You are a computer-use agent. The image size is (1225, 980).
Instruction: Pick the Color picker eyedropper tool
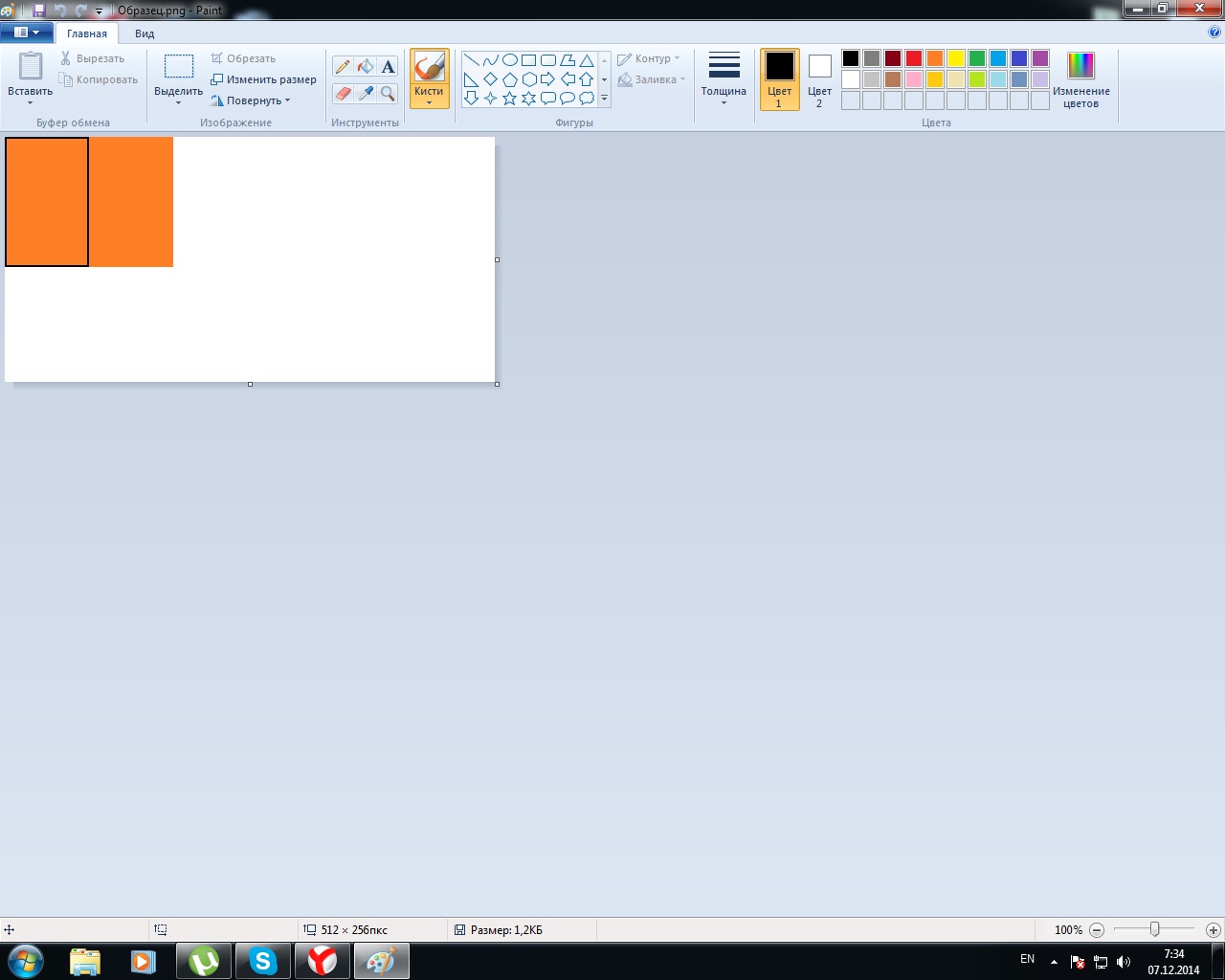pyautogui.click(x=365, y=93)
